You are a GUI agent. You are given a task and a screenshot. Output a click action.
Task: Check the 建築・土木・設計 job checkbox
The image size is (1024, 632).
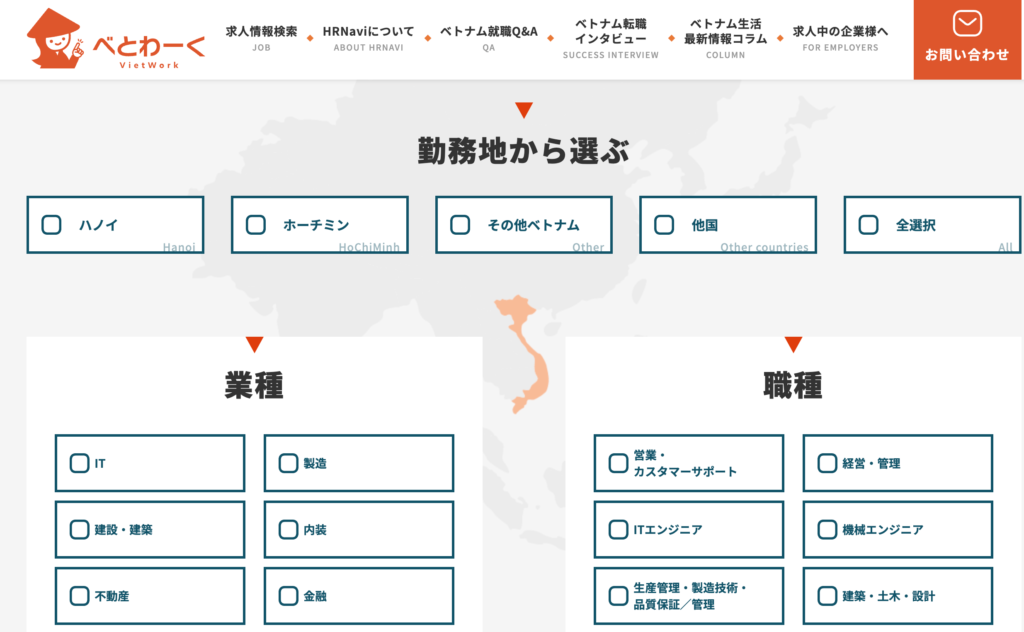coord(827,595)
